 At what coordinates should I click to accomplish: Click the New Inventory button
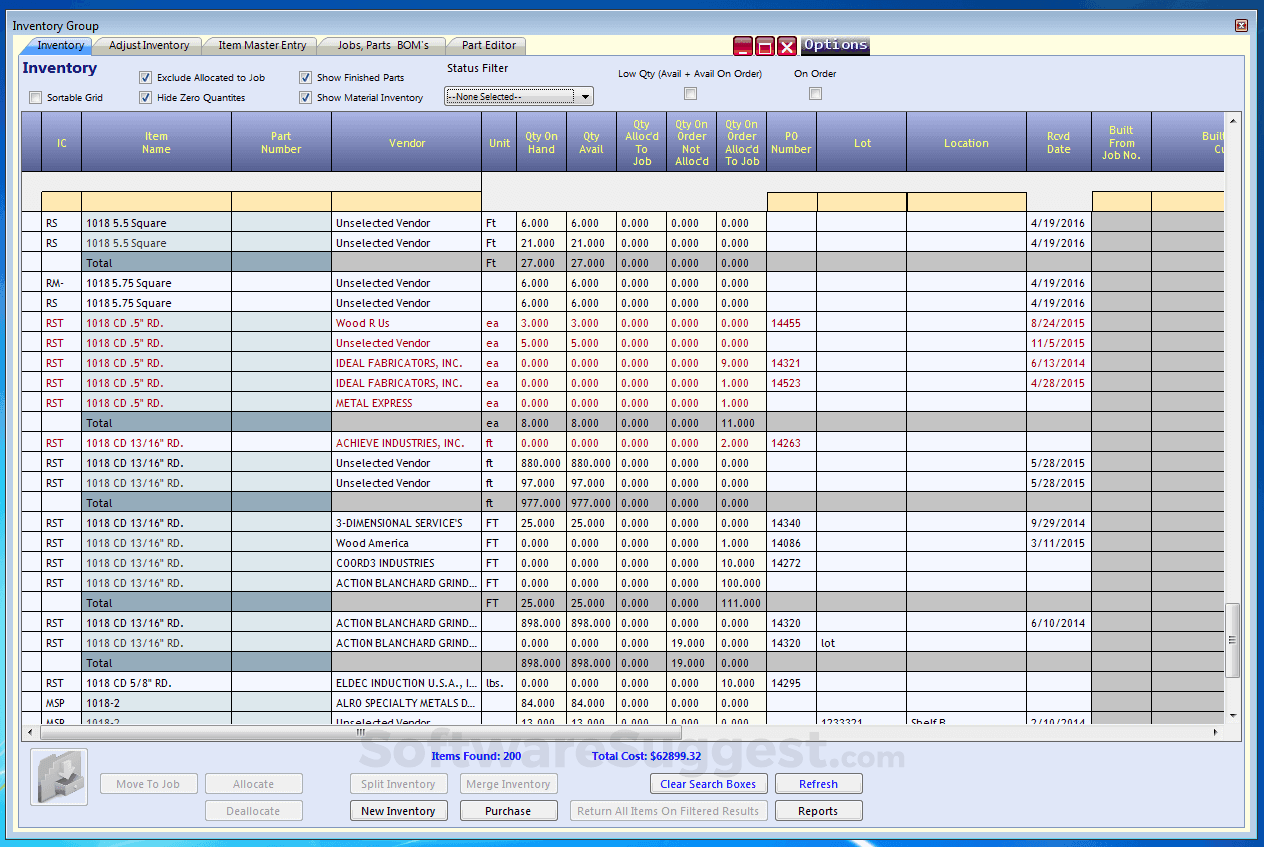point(398,811)
